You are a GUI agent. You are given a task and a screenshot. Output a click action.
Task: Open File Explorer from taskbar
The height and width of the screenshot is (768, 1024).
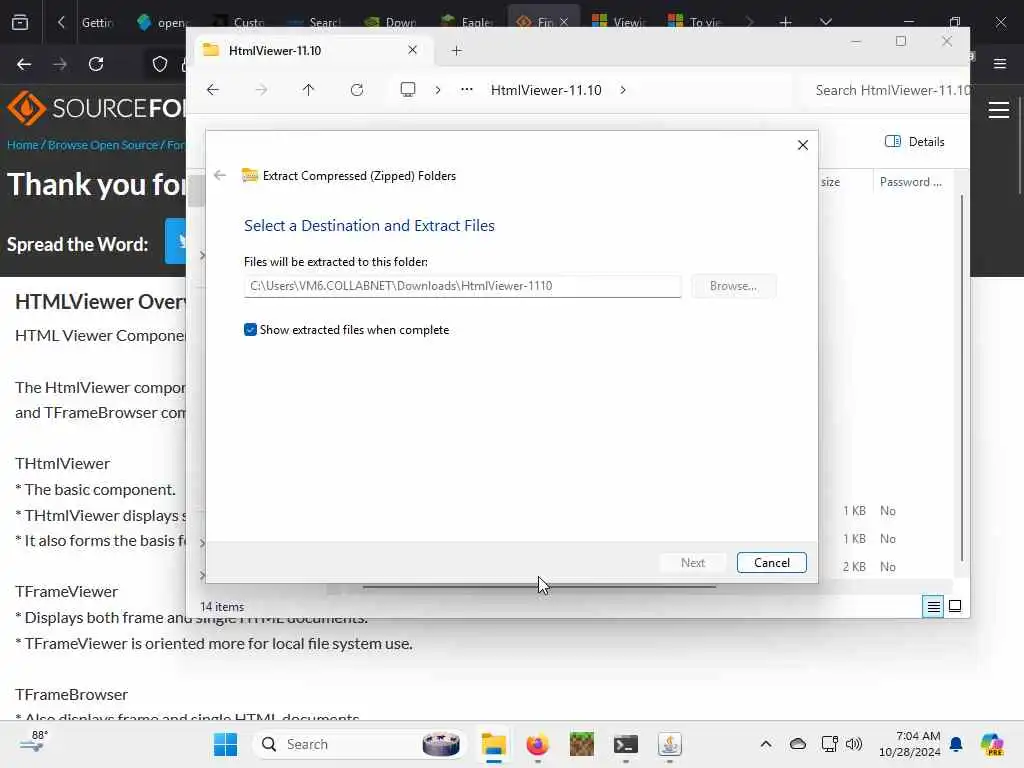click(494, 744)
